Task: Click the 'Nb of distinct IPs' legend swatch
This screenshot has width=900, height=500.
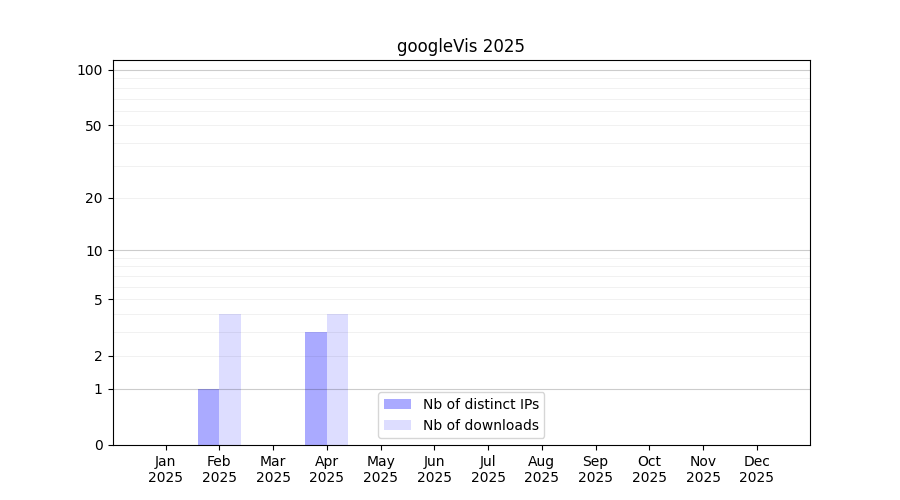Action: 397,404
